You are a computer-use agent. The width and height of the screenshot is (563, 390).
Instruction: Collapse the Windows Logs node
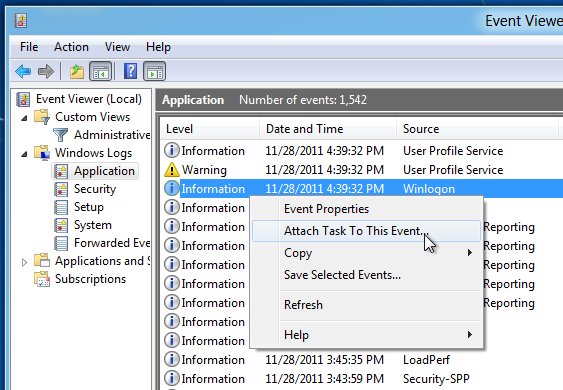(24, 154)
